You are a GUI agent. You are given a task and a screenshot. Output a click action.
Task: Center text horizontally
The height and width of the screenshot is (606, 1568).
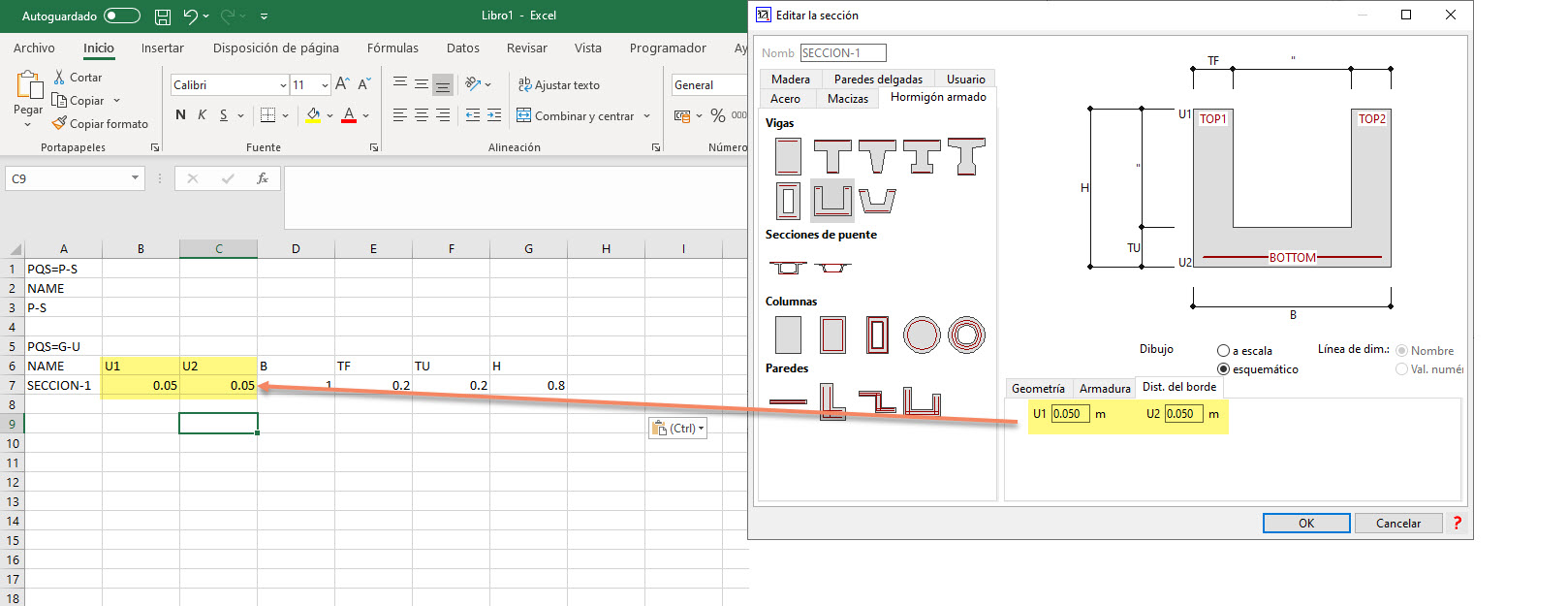[x=422, y=115]
